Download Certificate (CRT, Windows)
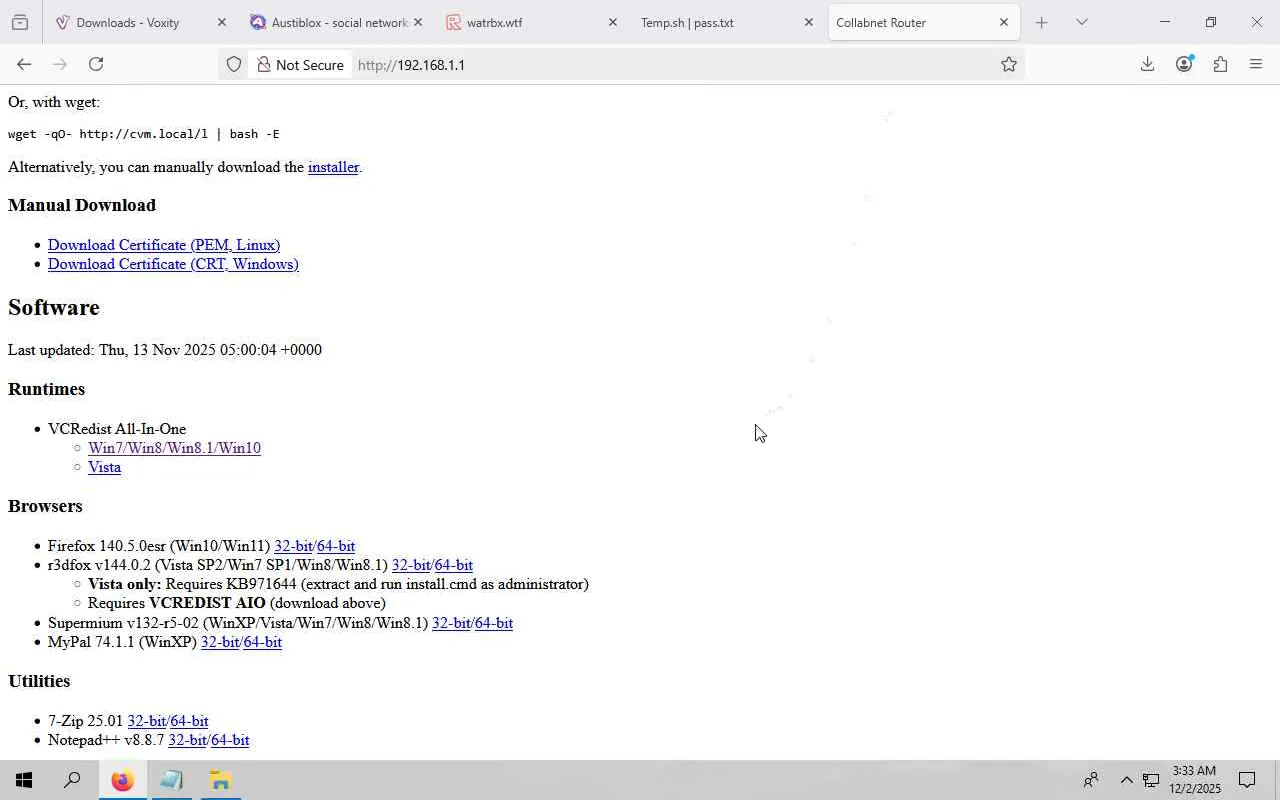 coord(173,264)
